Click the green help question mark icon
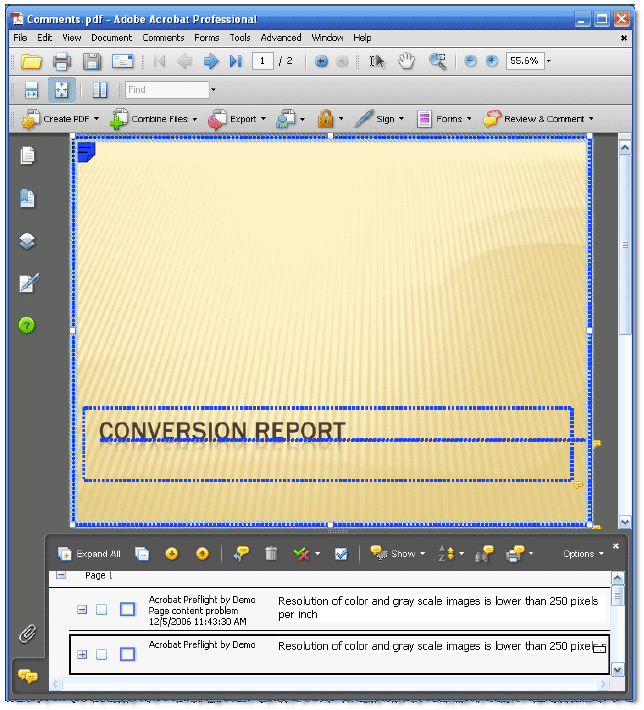Screen dimensions: 644x710 pyautogui.click(x=28, y=325)
